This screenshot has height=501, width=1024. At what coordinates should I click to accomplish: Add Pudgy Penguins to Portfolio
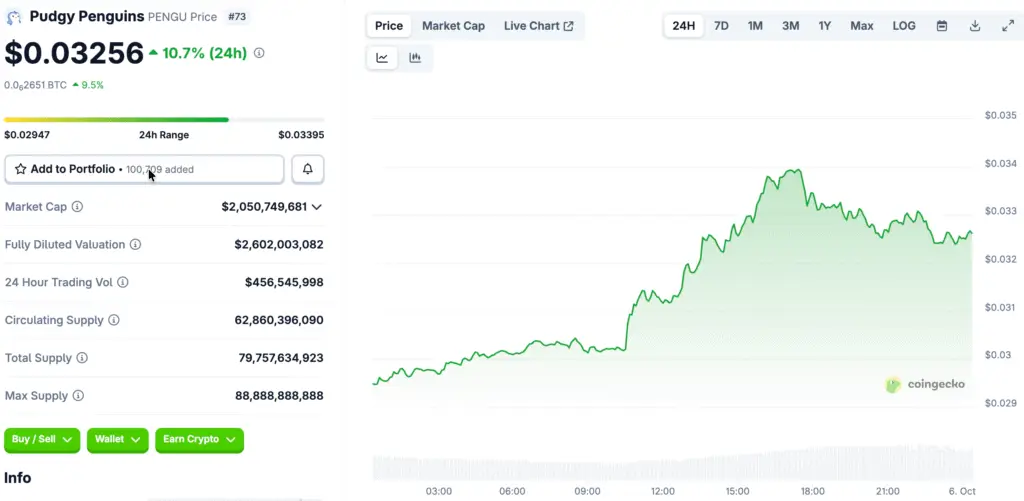click(x=72, y=170)
